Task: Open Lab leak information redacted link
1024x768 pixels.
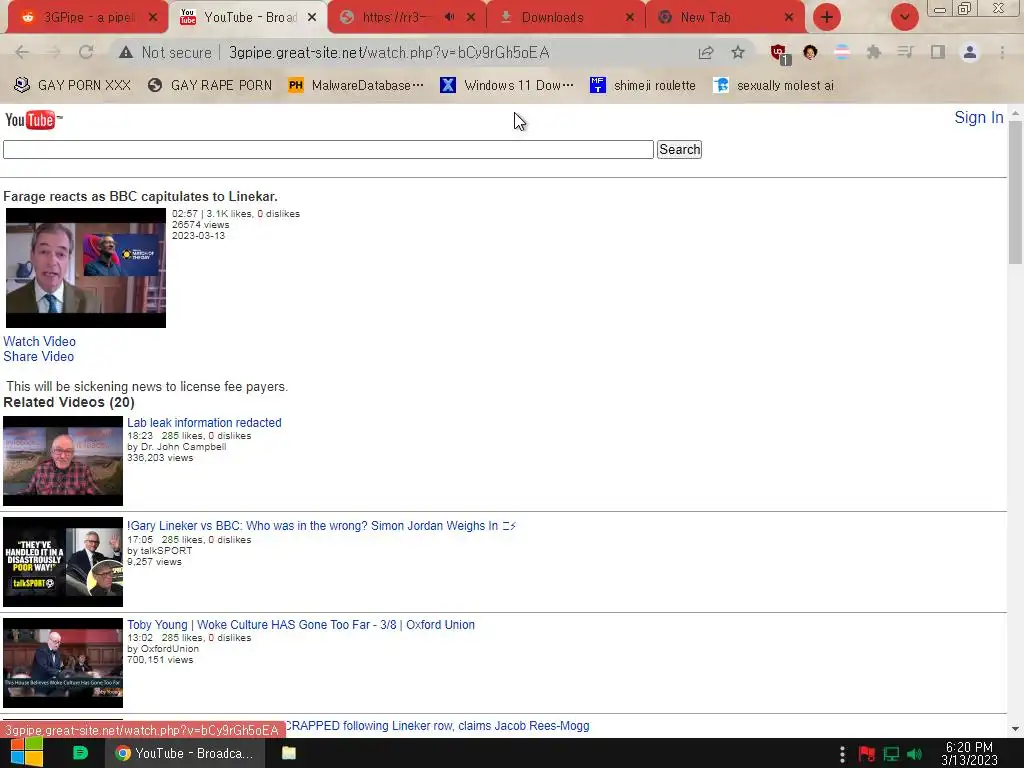Action: (204, 423)
